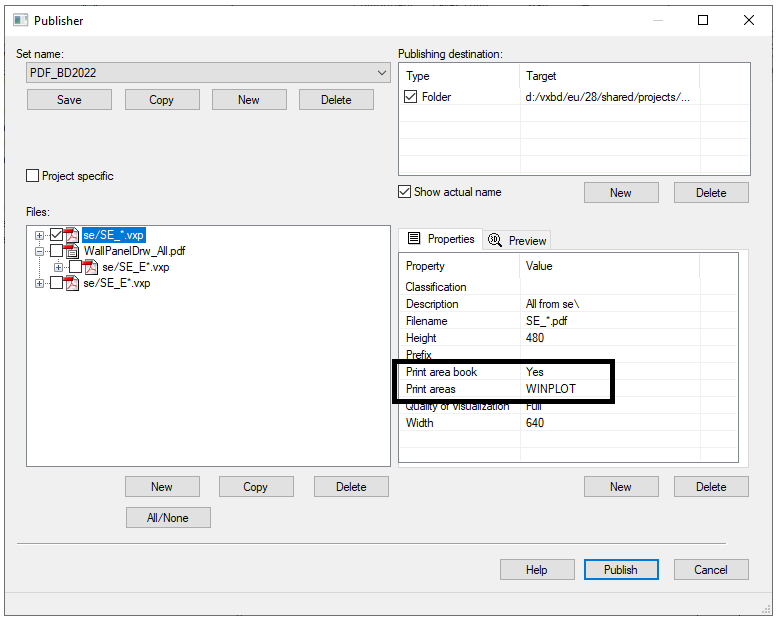Screen dimensions: 780x621
Task: Click the Publisher window title icon
Action: (x=20, y=20)
